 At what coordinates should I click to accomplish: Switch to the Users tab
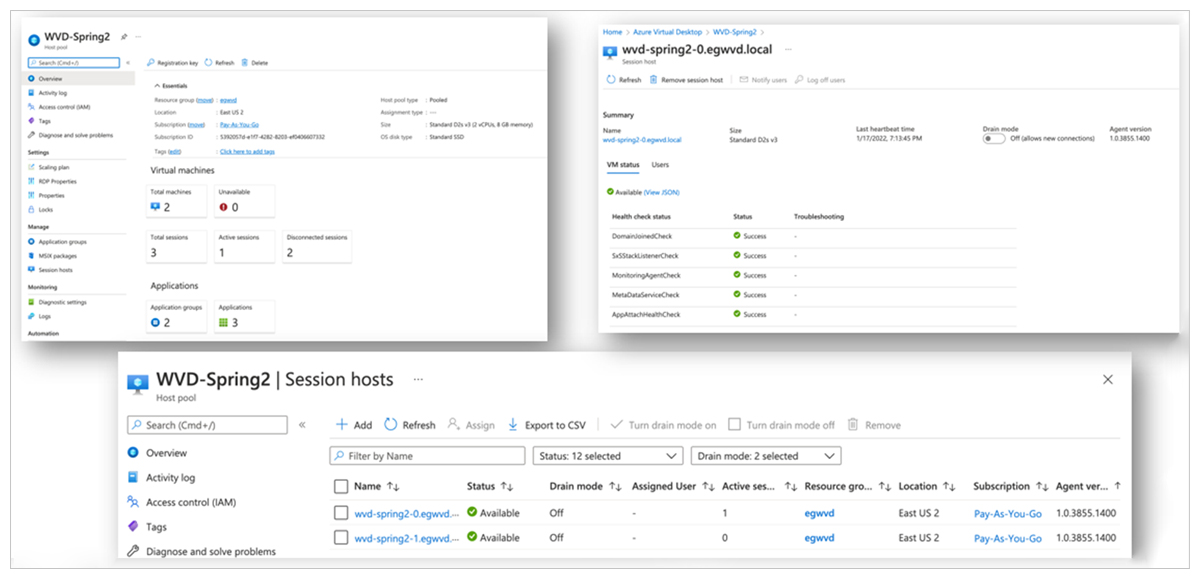point(661,165)
